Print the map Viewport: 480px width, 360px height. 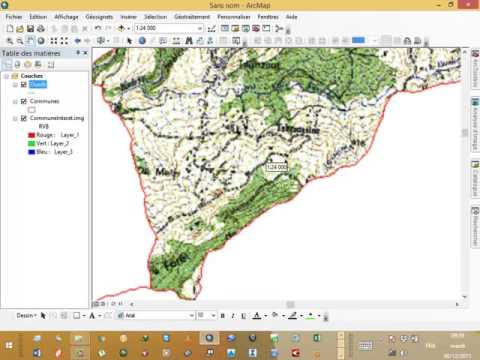pos(41,29)
